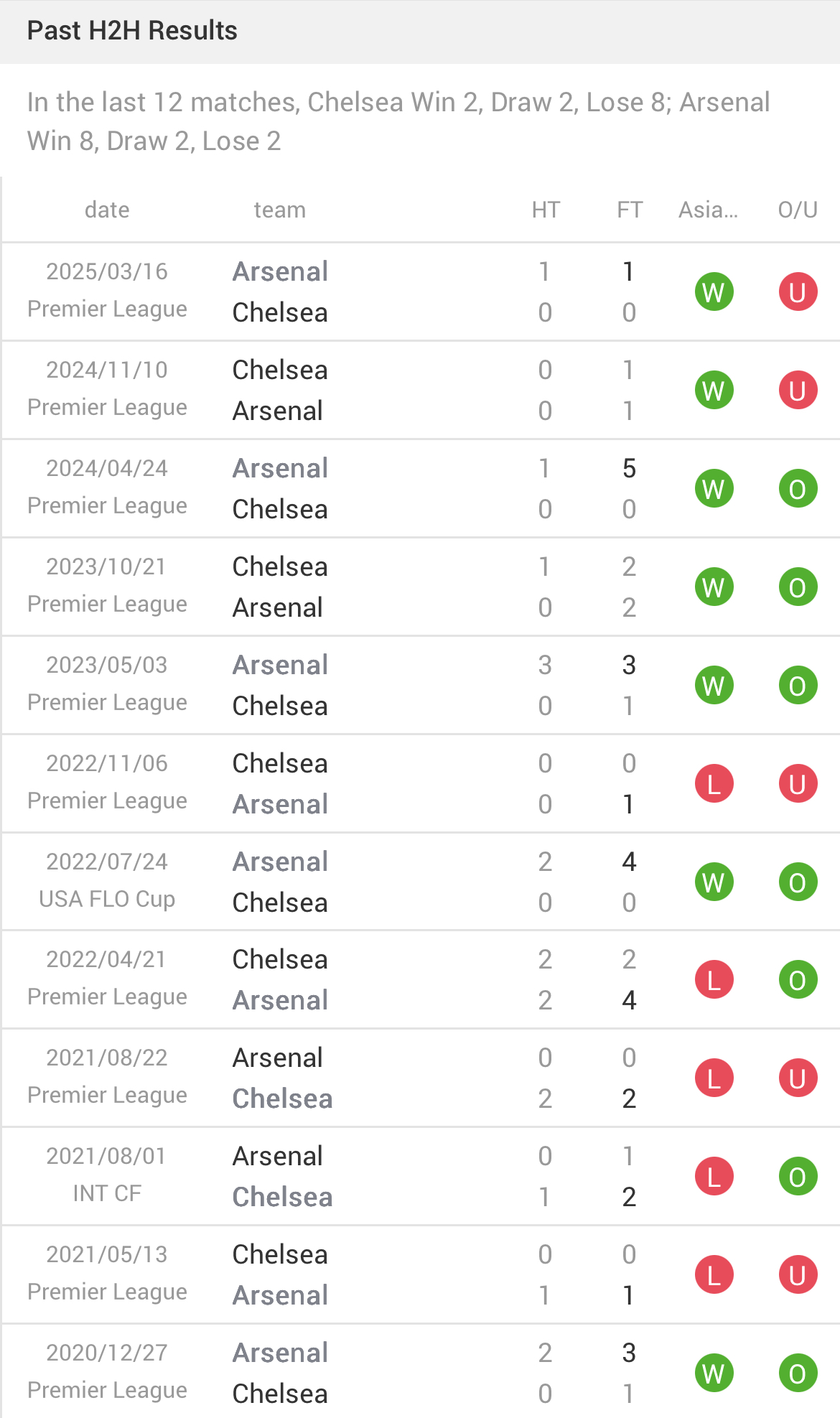The image size is (840, 1418).
Task: Open the 2022/07/24 USA FLO Cup match
Action: pyautogui.click(x=107, y=880)
